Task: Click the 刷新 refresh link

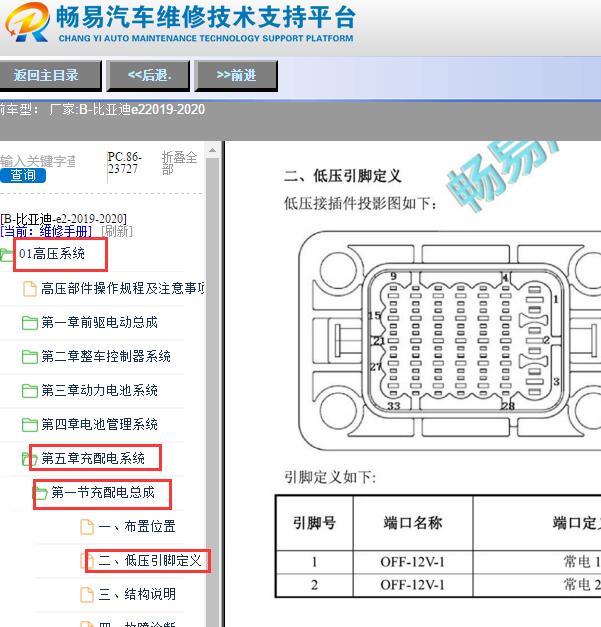Action: pos(117,231)
